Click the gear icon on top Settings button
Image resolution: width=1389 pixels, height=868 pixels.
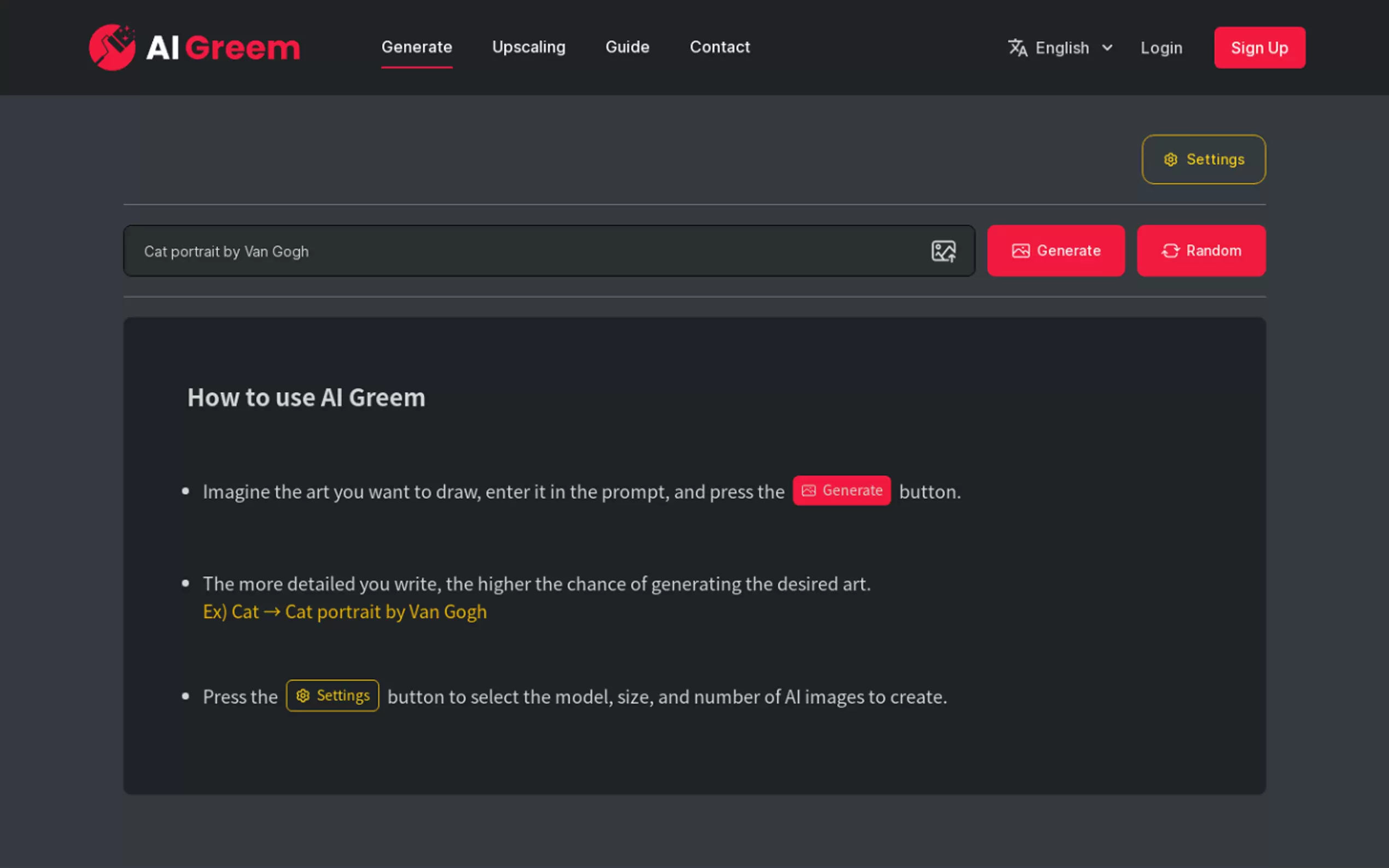(1170, 160)
